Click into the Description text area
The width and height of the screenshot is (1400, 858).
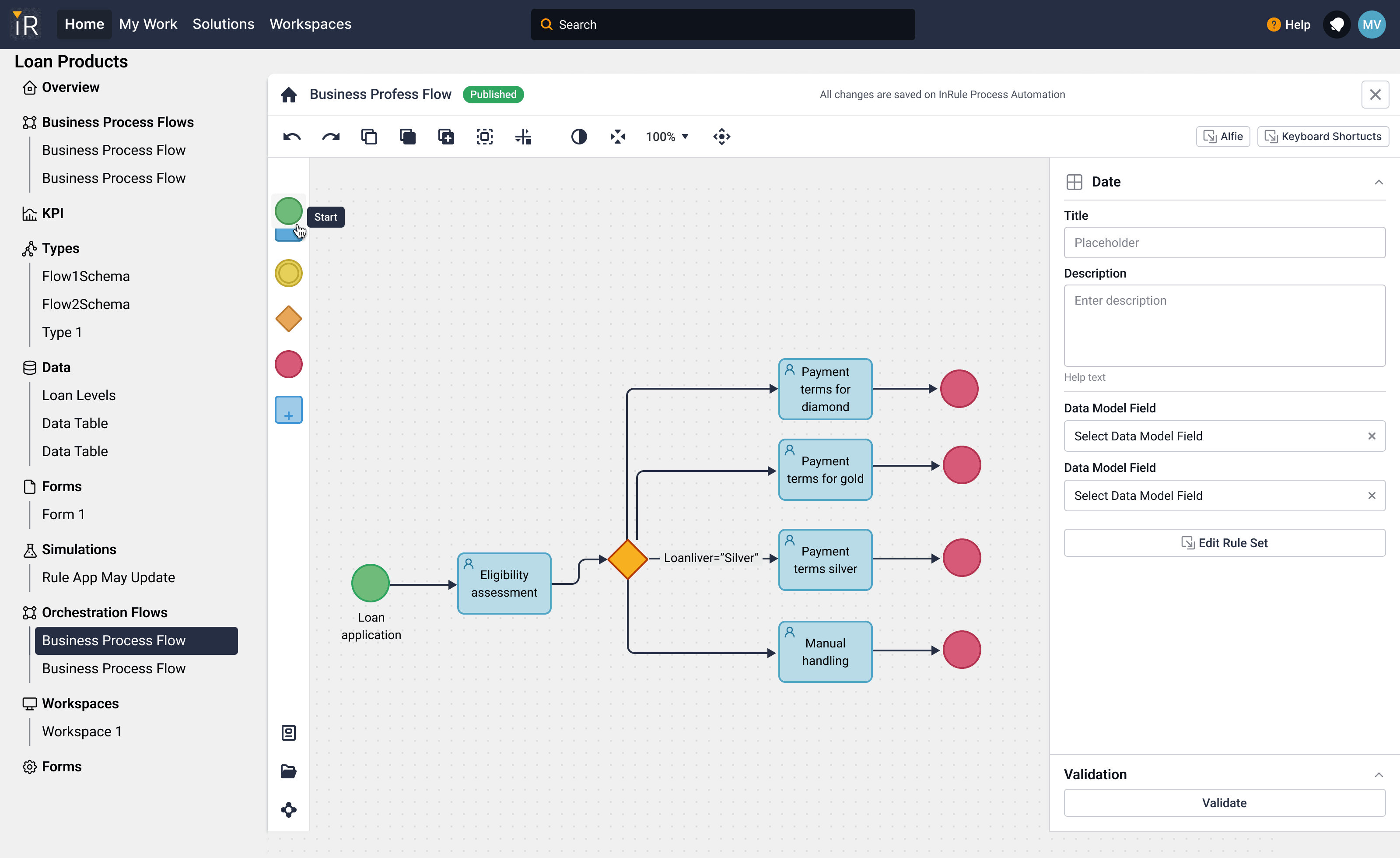1225,326
